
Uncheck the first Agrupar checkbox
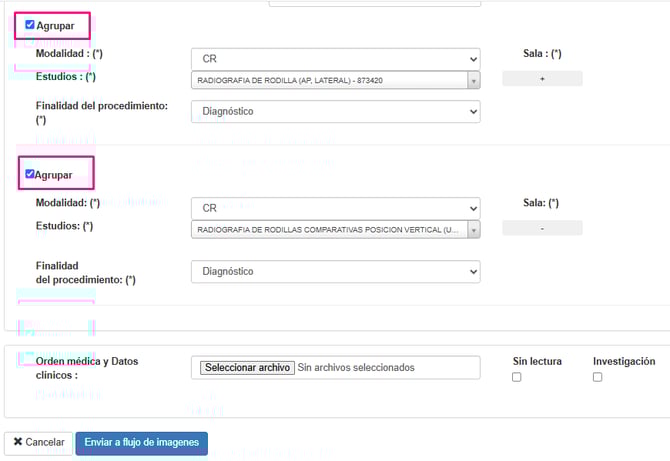[30, 25]
